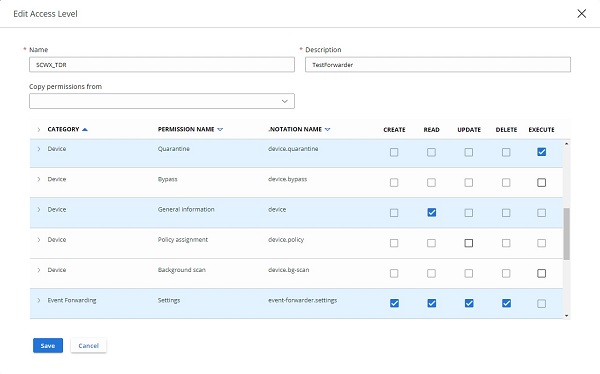Viewport: 600px width, 374px height.
Task: Expand the Quarantine permission row
Action: point(39,149)
